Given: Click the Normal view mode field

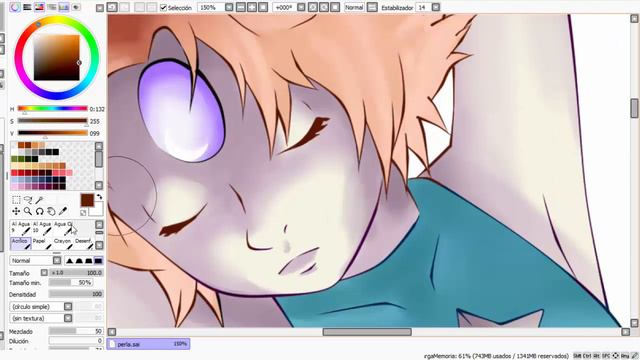Looking at the screenshot, I should coord(354,7).
